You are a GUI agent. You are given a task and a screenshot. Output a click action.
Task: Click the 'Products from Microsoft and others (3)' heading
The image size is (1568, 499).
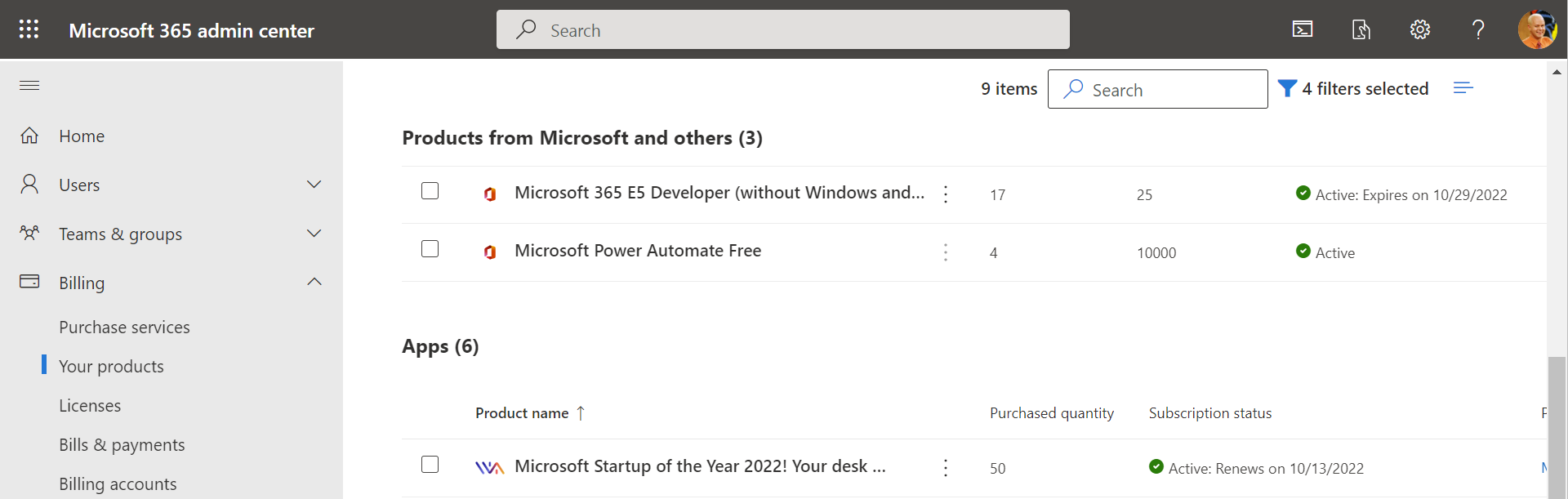(x=582, y=138)
